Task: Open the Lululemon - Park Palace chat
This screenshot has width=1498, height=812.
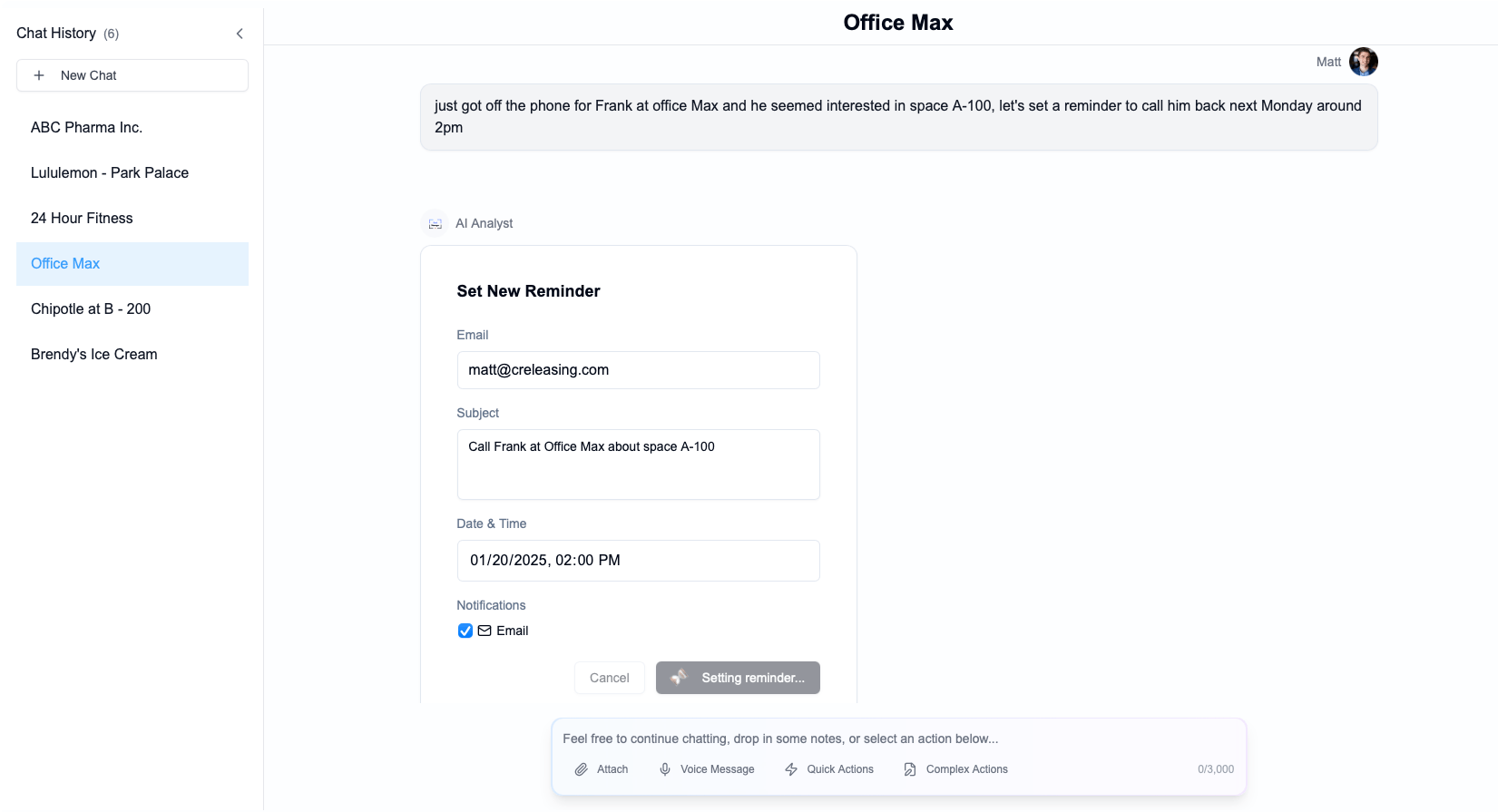Action: click(x=132, y=173)
